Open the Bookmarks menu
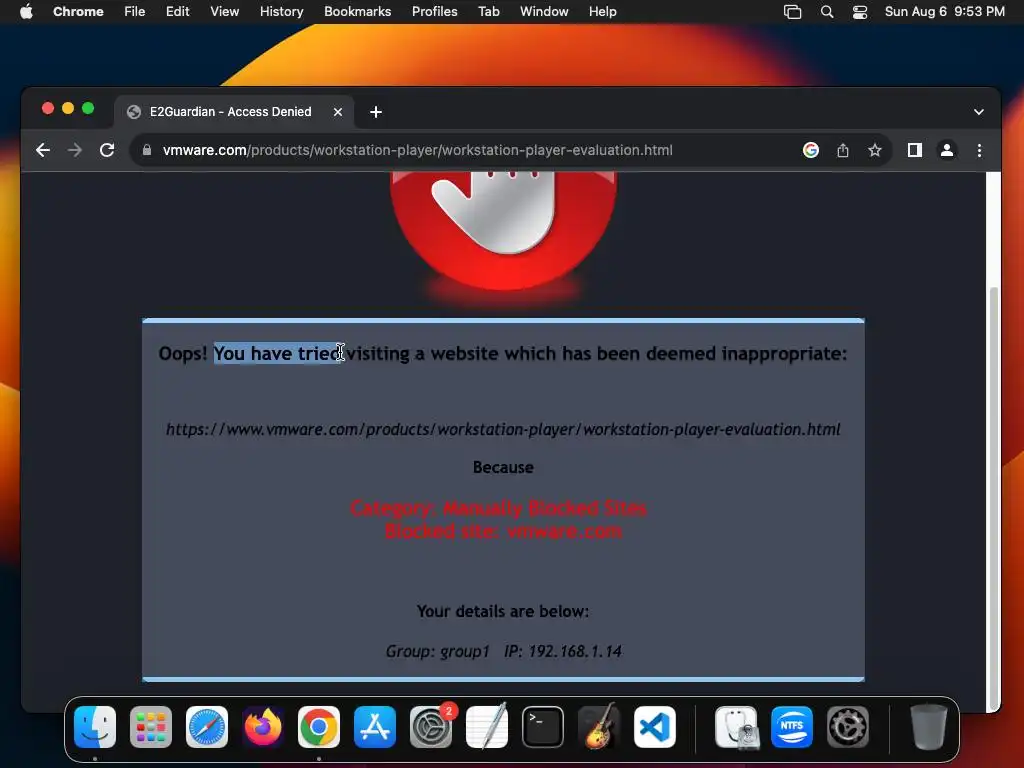Screen dimensions: 1024x768 pos(357,12)
